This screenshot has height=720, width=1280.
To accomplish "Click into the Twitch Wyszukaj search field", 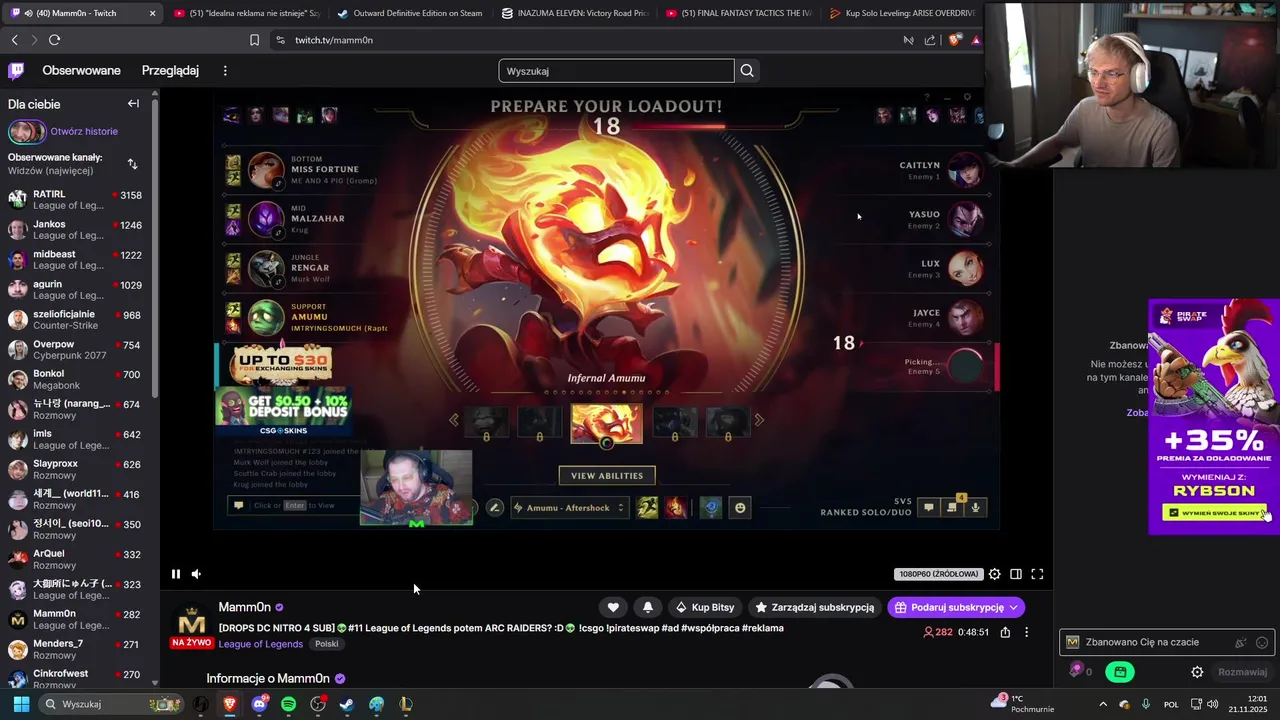I will coord(616,71).
